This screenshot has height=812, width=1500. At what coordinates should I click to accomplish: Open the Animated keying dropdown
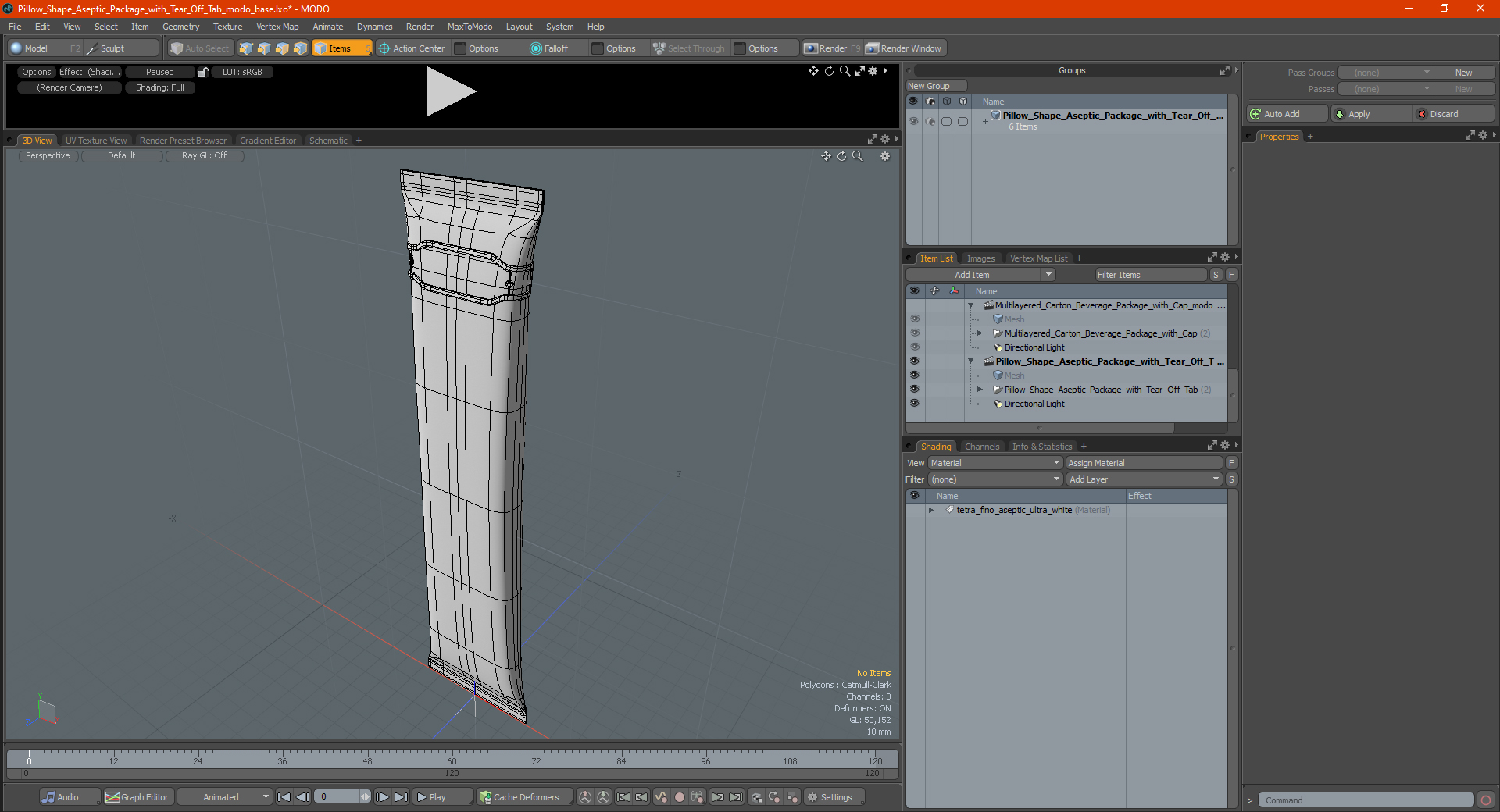(225, 797)
